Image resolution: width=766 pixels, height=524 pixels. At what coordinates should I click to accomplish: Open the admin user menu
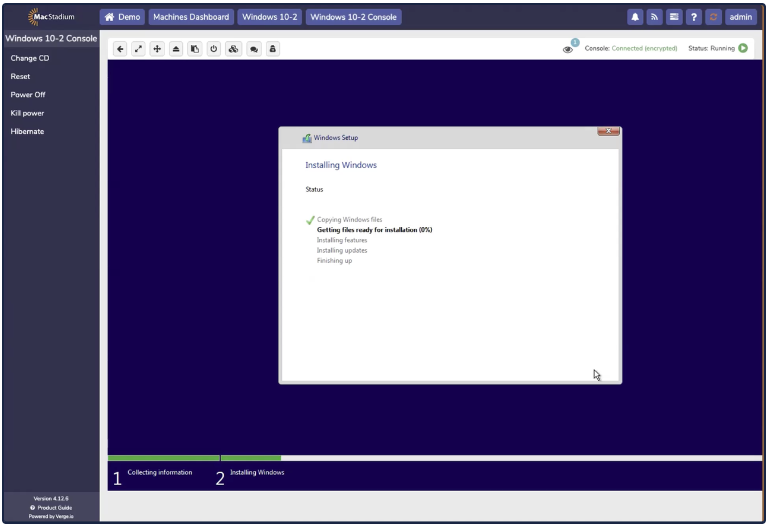click(x=741, y=17)
